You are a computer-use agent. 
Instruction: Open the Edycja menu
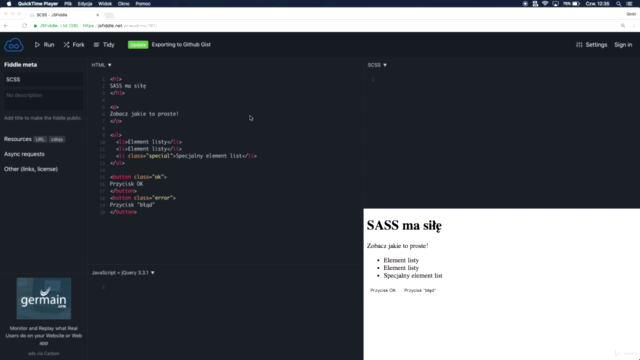tap(85, 4)
